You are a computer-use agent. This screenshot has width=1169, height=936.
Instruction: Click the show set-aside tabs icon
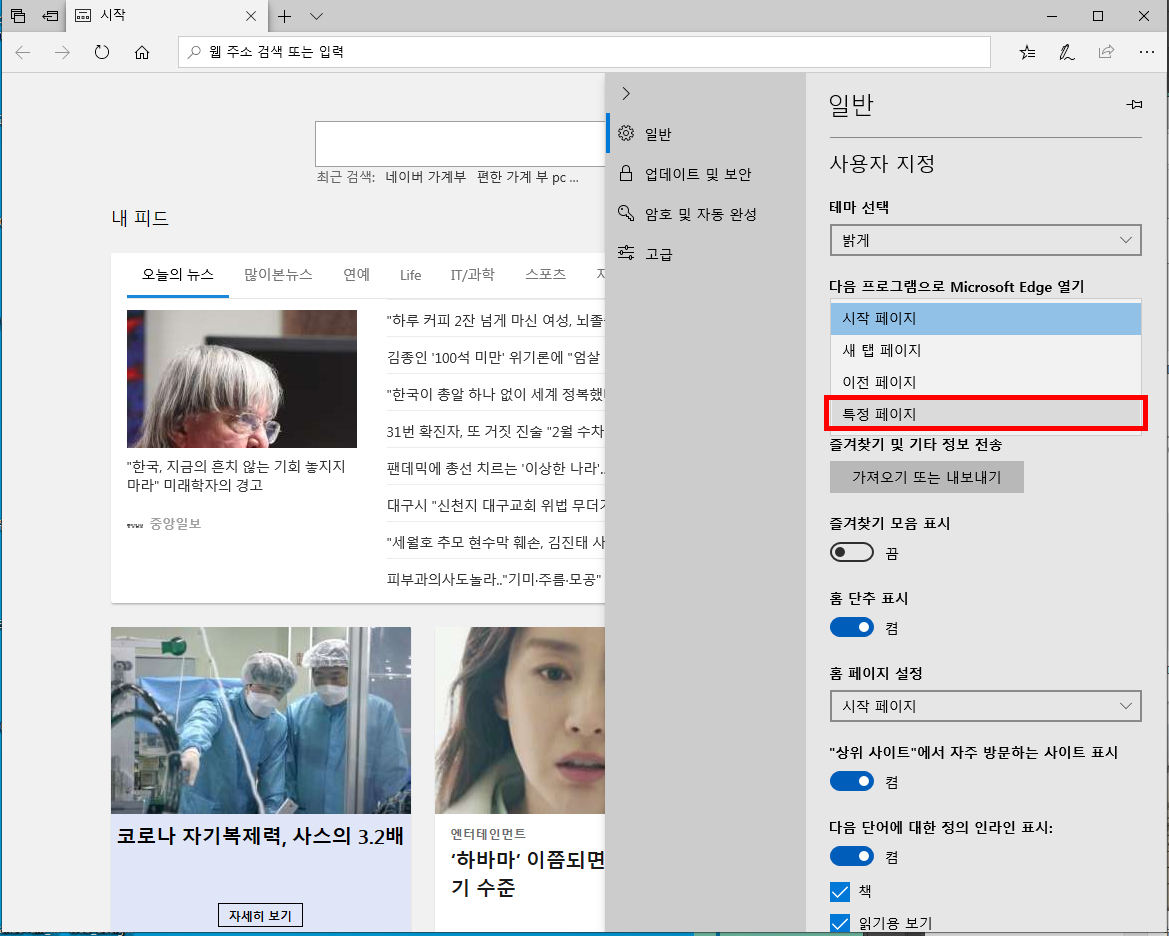click(50, 16)
